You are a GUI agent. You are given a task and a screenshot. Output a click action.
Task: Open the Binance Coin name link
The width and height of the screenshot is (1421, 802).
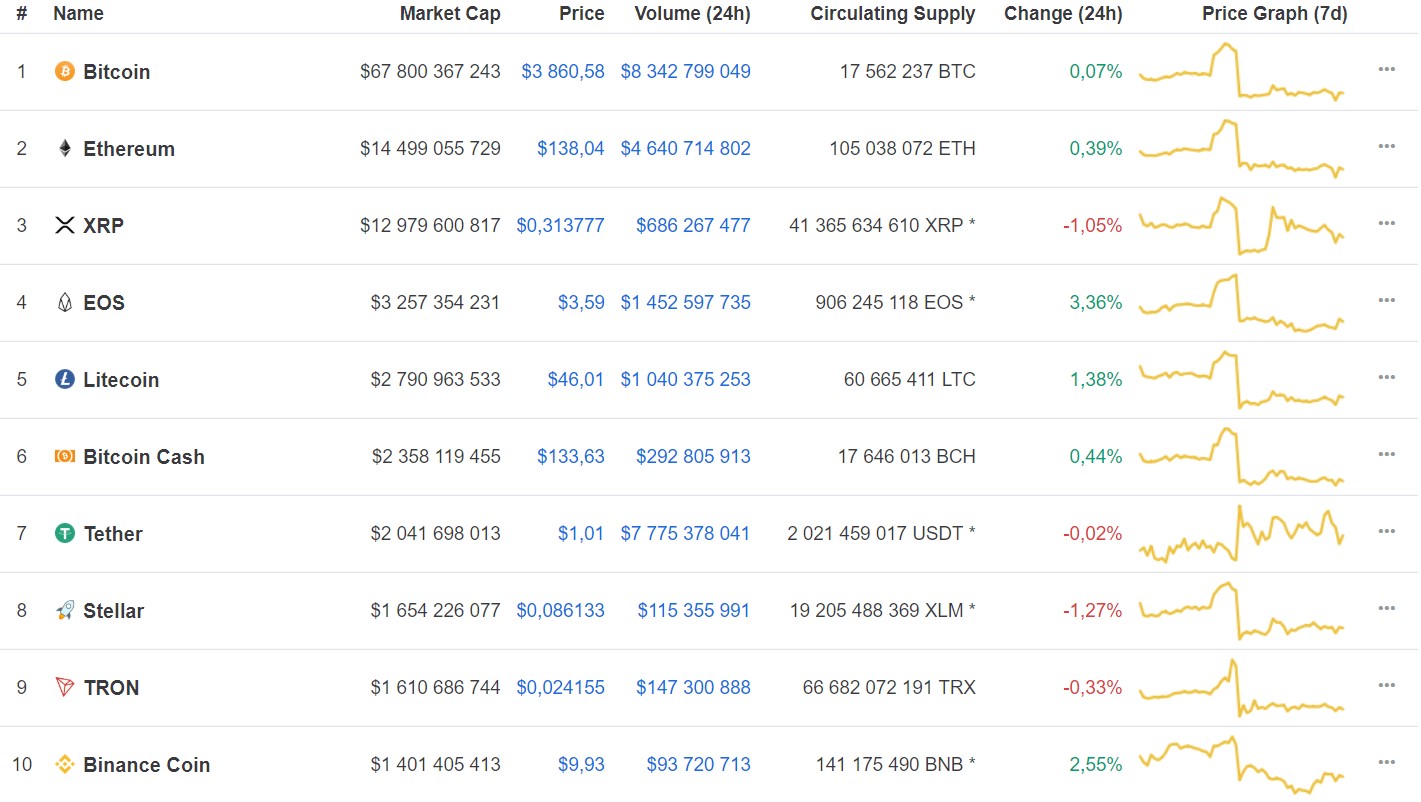click(146, 765)
